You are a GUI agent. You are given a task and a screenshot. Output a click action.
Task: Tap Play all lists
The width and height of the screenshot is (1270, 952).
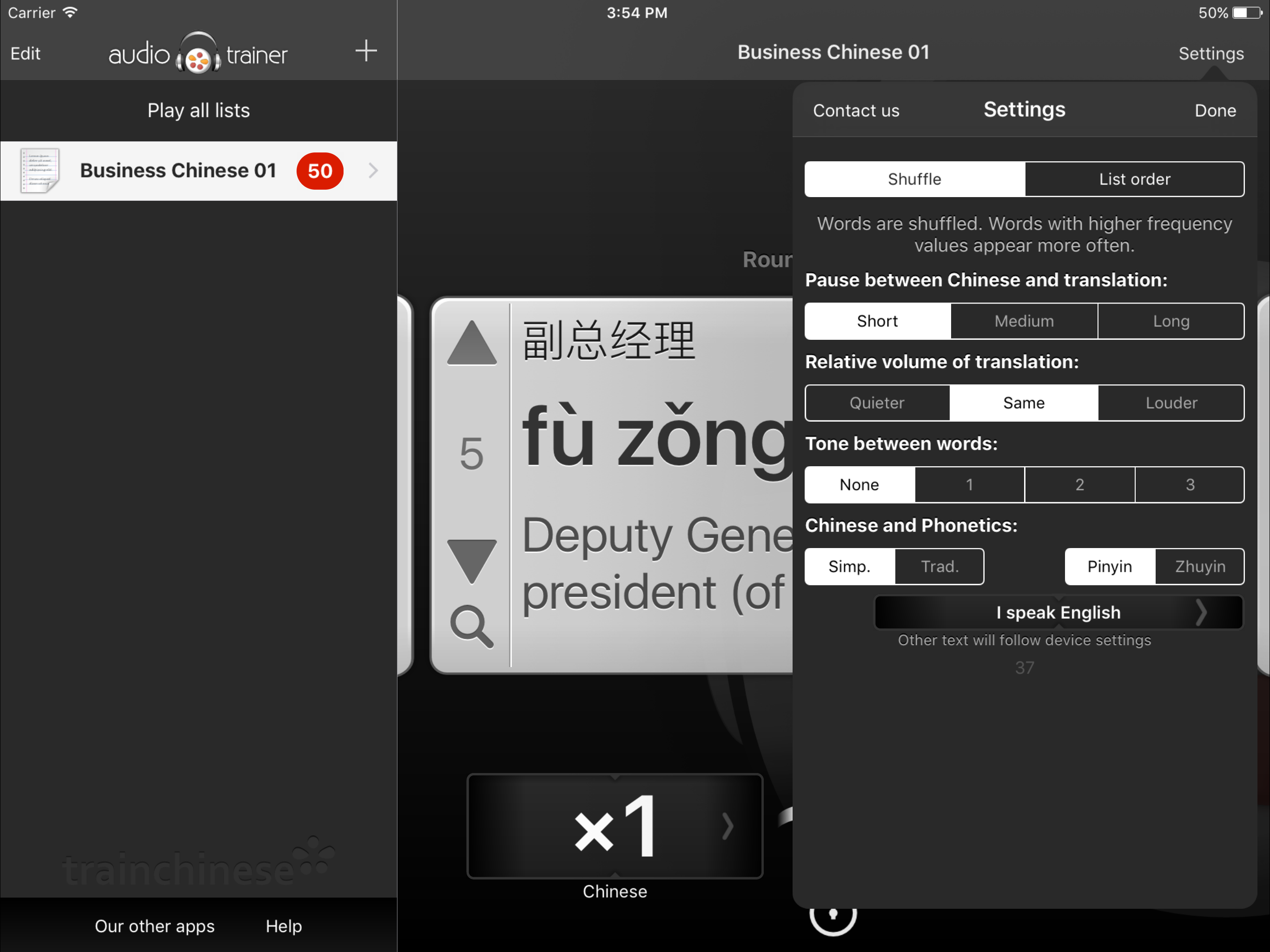click(x=198, y=110)
